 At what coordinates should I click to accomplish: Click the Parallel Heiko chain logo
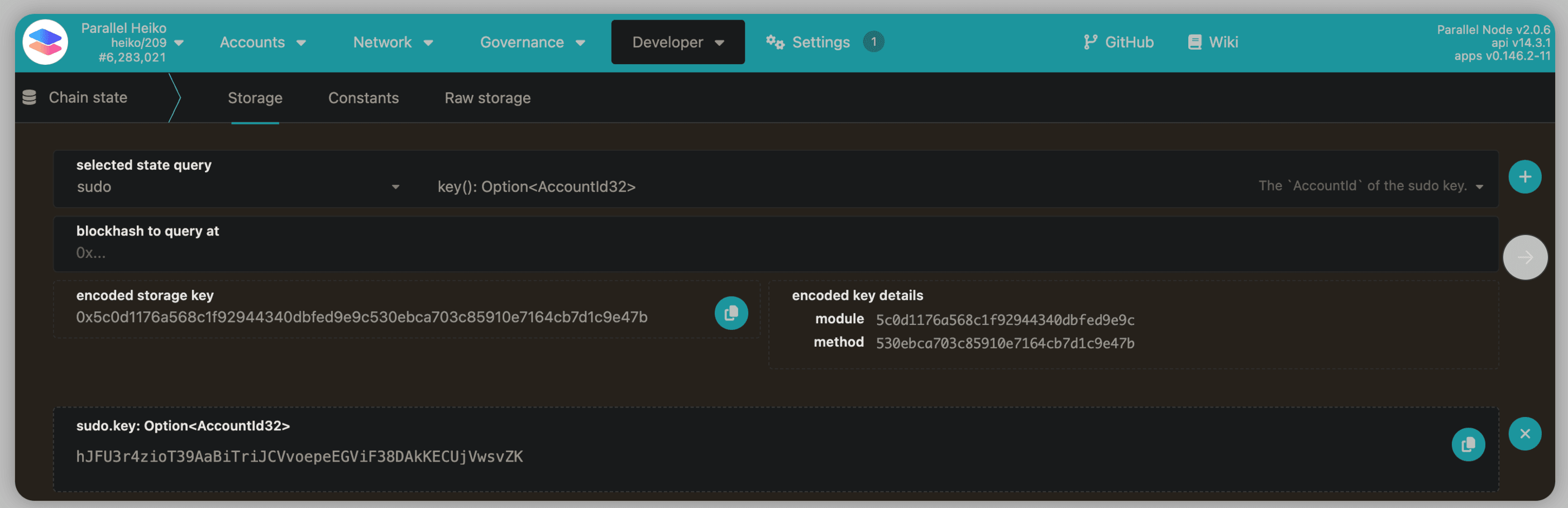click(x=45, y=42)
